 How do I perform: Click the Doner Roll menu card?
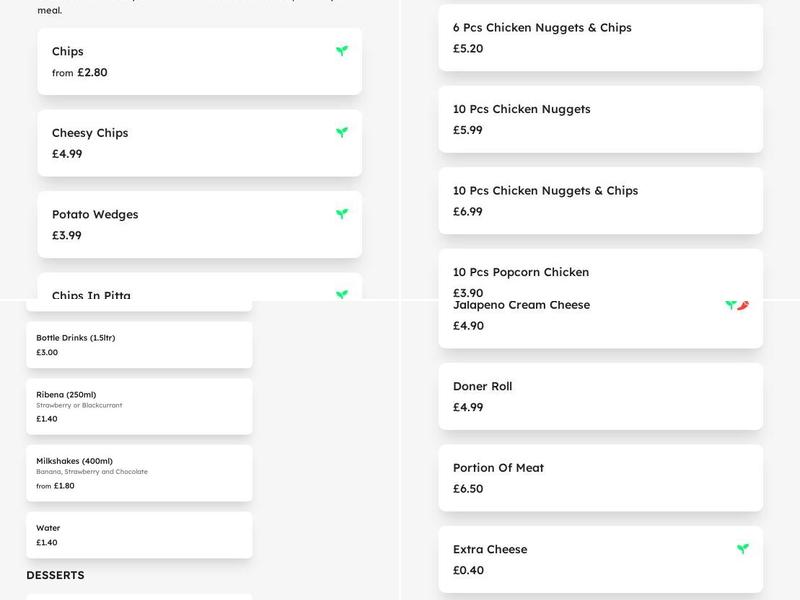(598, 395)
